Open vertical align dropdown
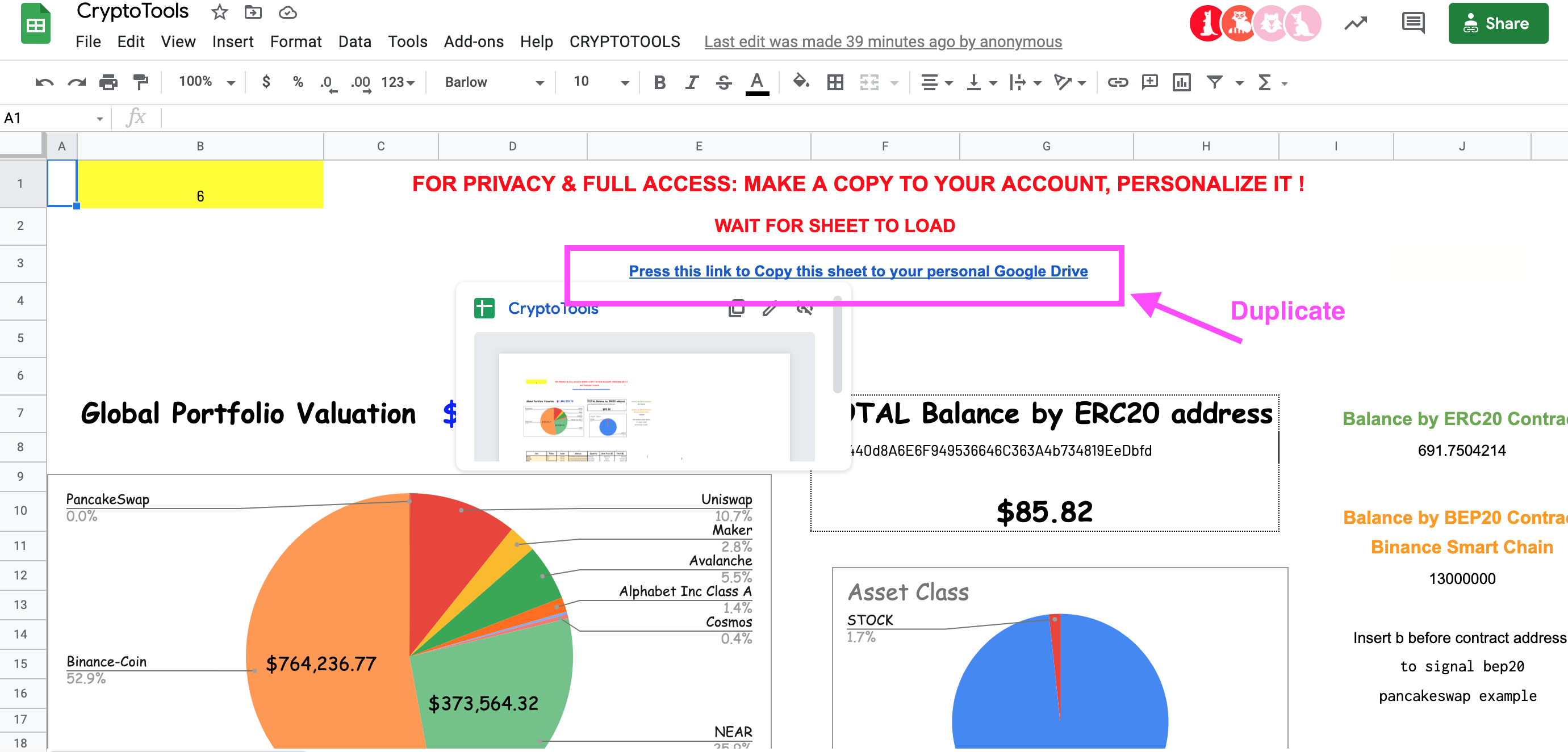 [x=981, y=82]
